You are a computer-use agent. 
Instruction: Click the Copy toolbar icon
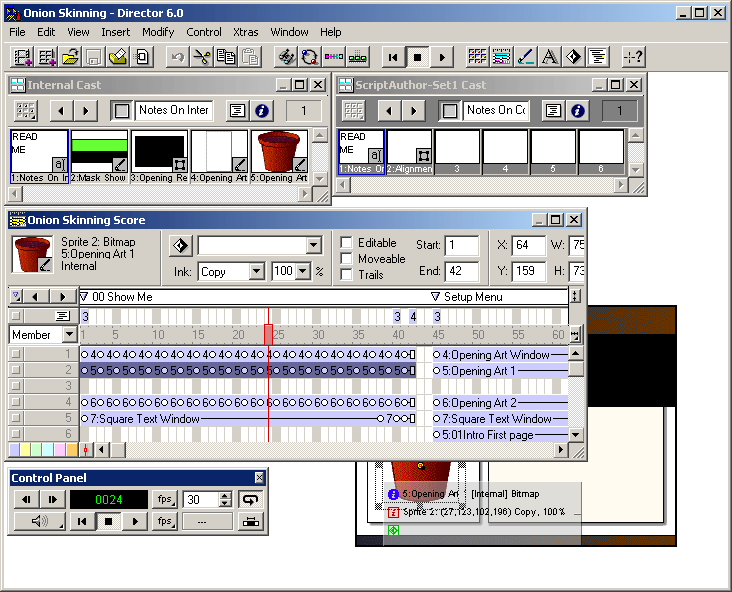tap(225, 57)
